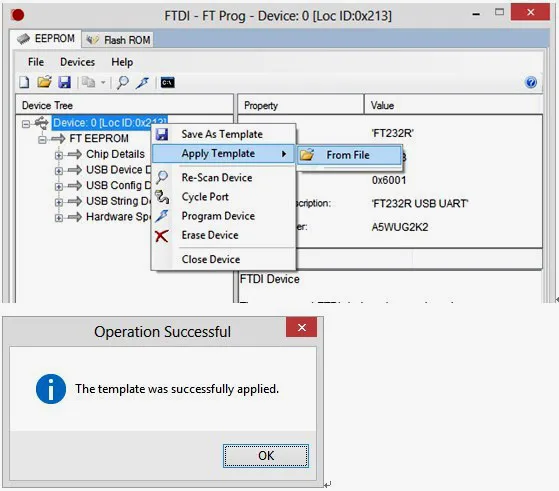Screen dimensions: 559x491
Task: Click the copy toolbar icon
Action: pos(88,82)
